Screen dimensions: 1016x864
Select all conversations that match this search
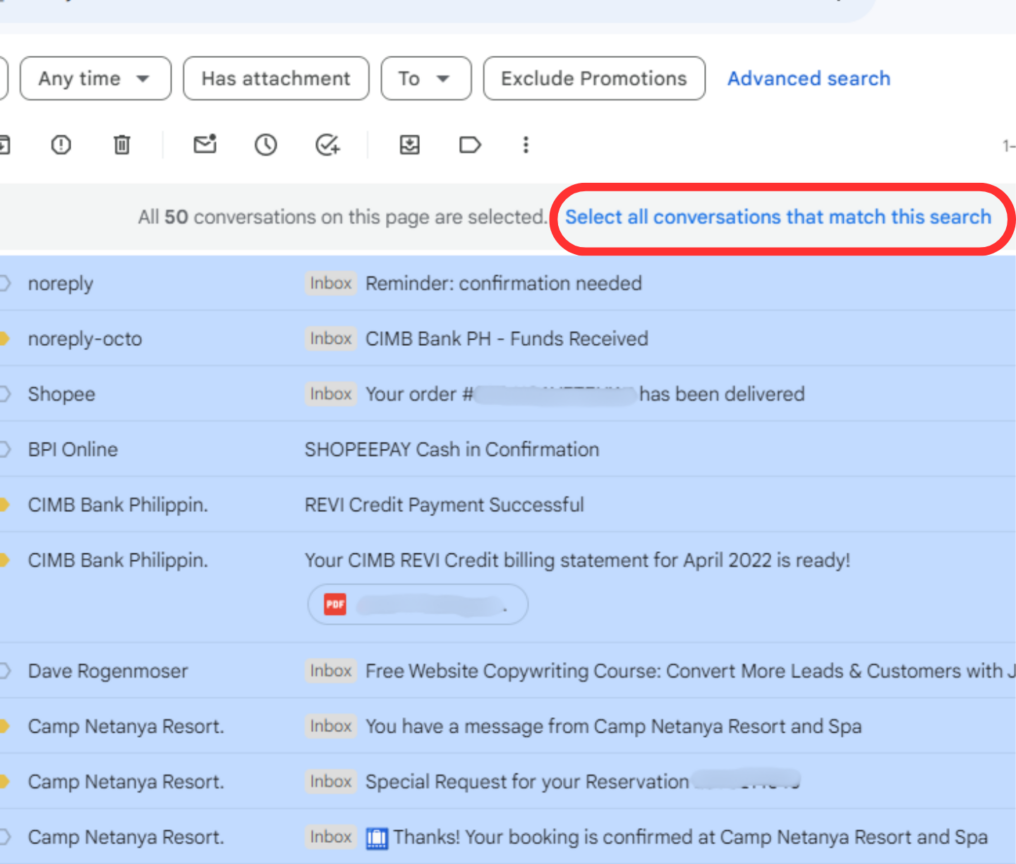tap(778, 217)
